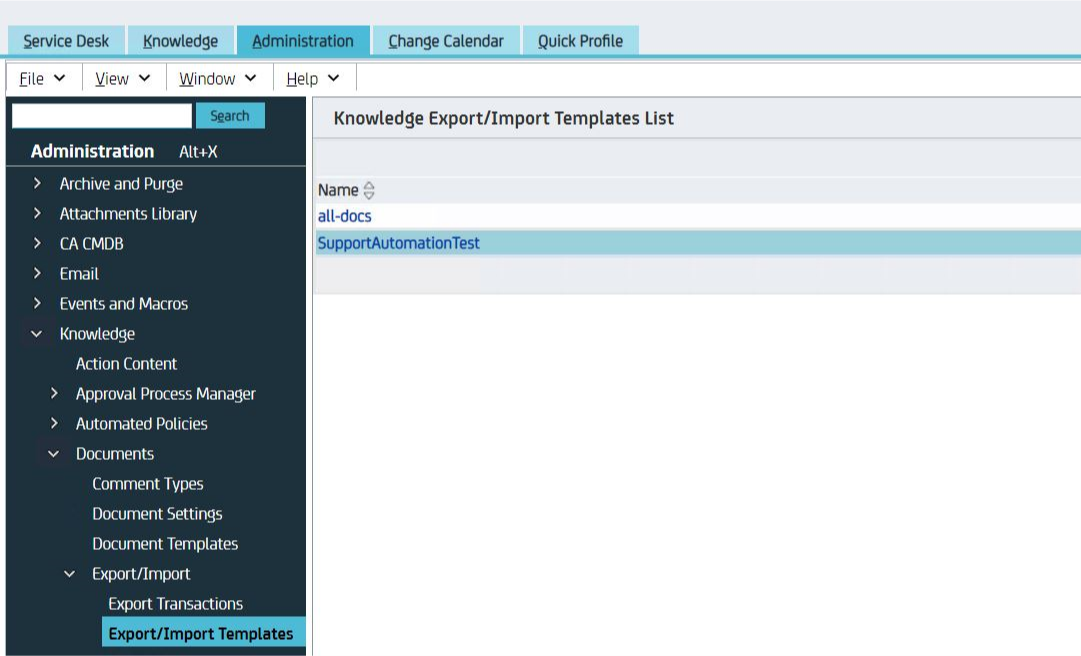
Task: Switch to the Service Desk tab
Action: point(66,41)
